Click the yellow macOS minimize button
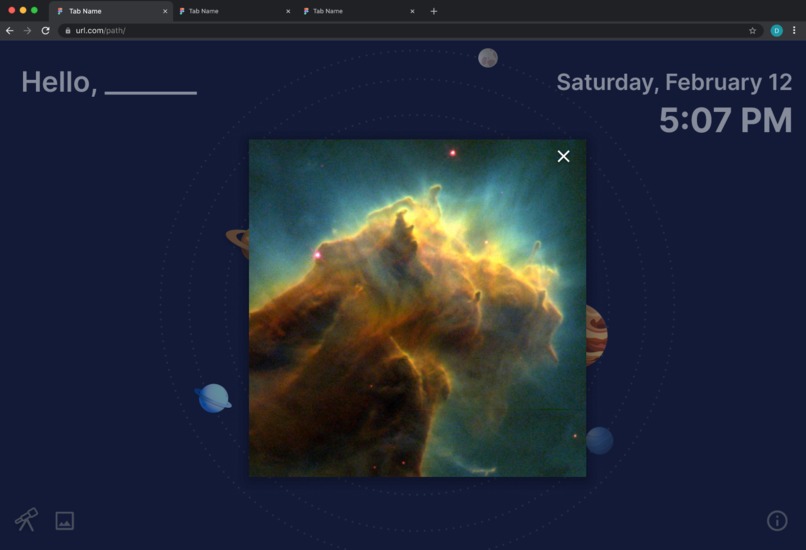Screen dimensions: 806x550 tap(23, 10)
